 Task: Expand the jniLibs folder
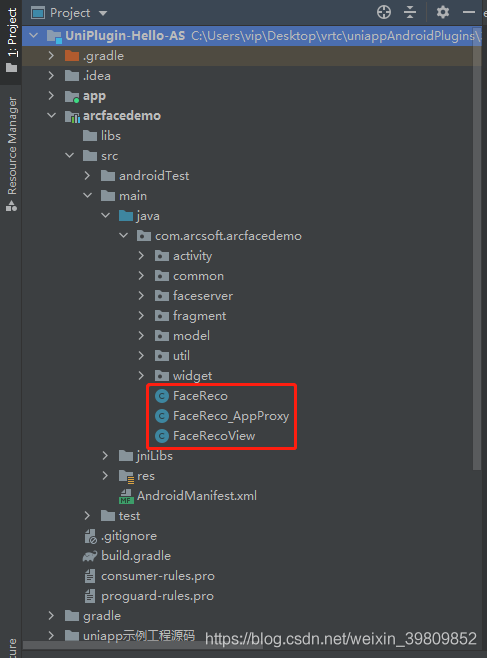[105, 456]
